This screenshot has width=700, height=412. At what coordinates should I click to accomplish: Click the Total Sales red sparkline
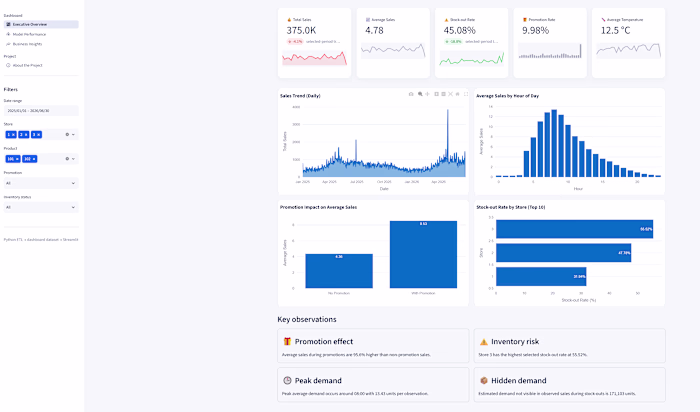[x=314, y=58]
